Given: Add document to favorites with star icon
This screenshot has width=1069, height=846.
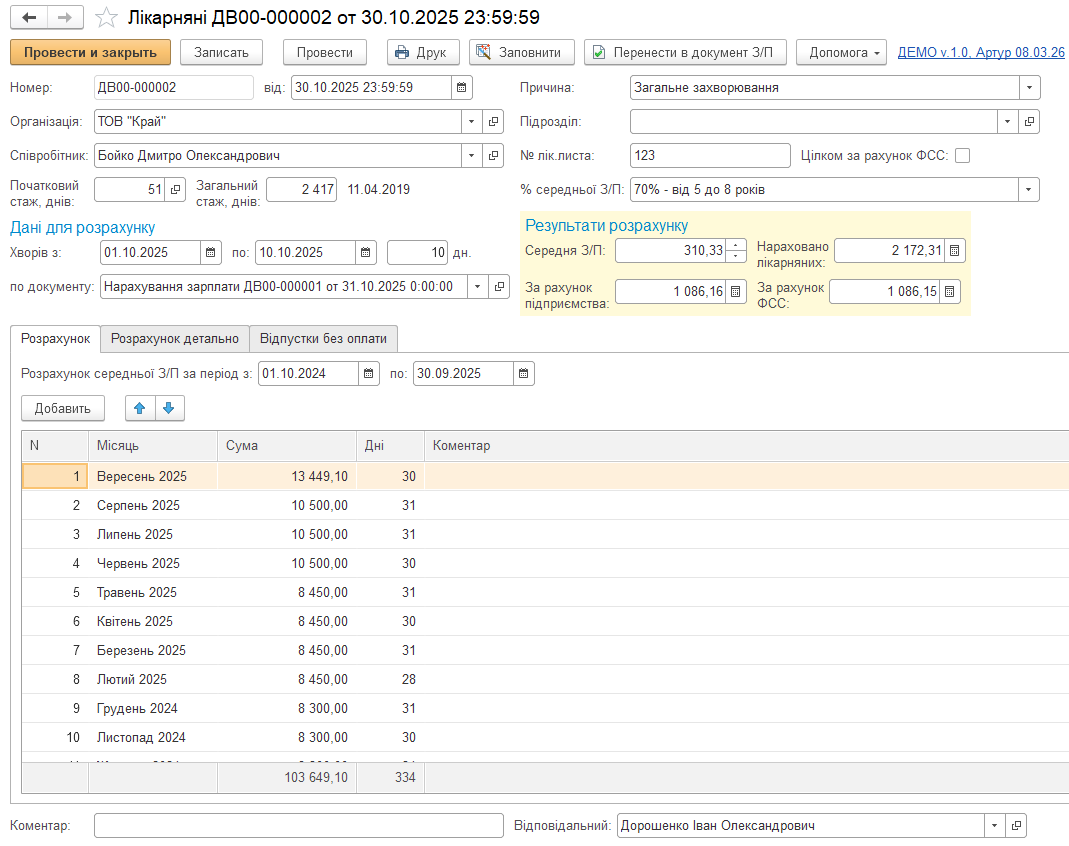Looking at the screenshot, I should coord(106,18).
